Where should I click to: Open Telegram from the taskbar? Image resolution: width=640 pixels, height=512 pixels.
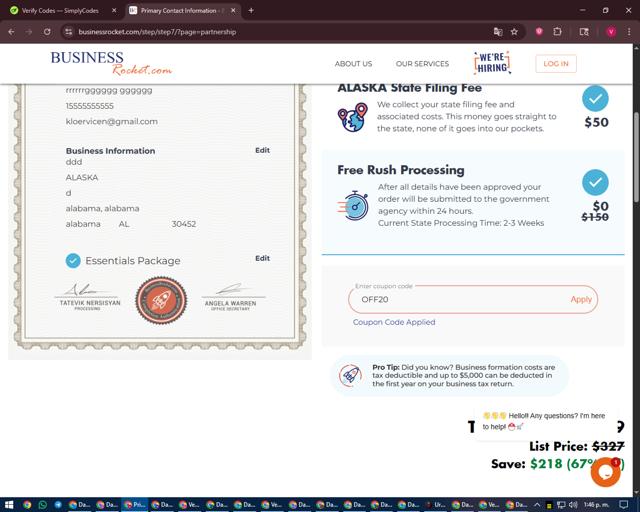(x=58, y=505)
